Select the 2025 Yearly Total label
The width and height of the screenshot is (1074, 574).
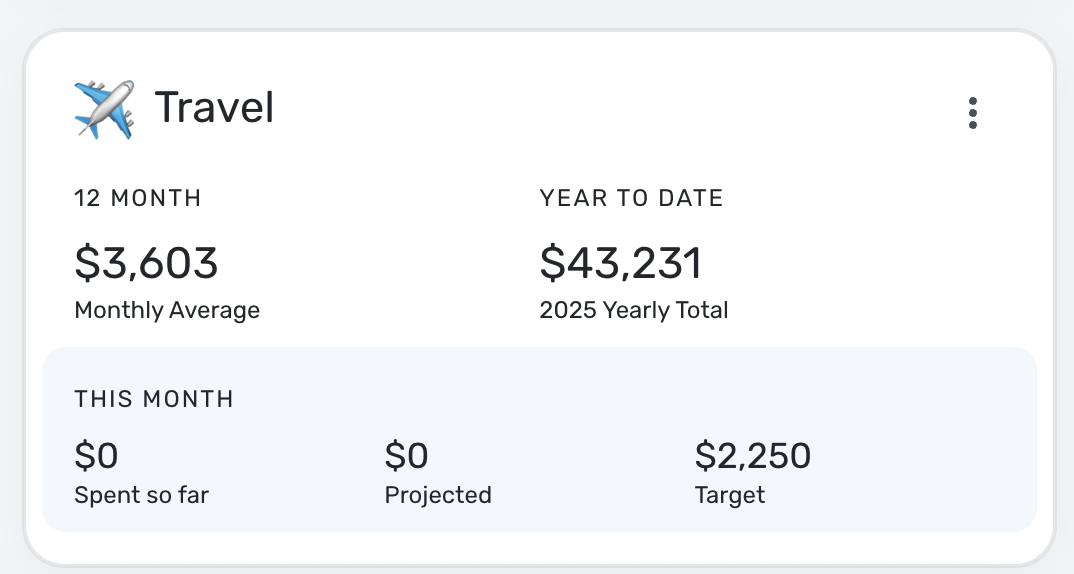634,310
